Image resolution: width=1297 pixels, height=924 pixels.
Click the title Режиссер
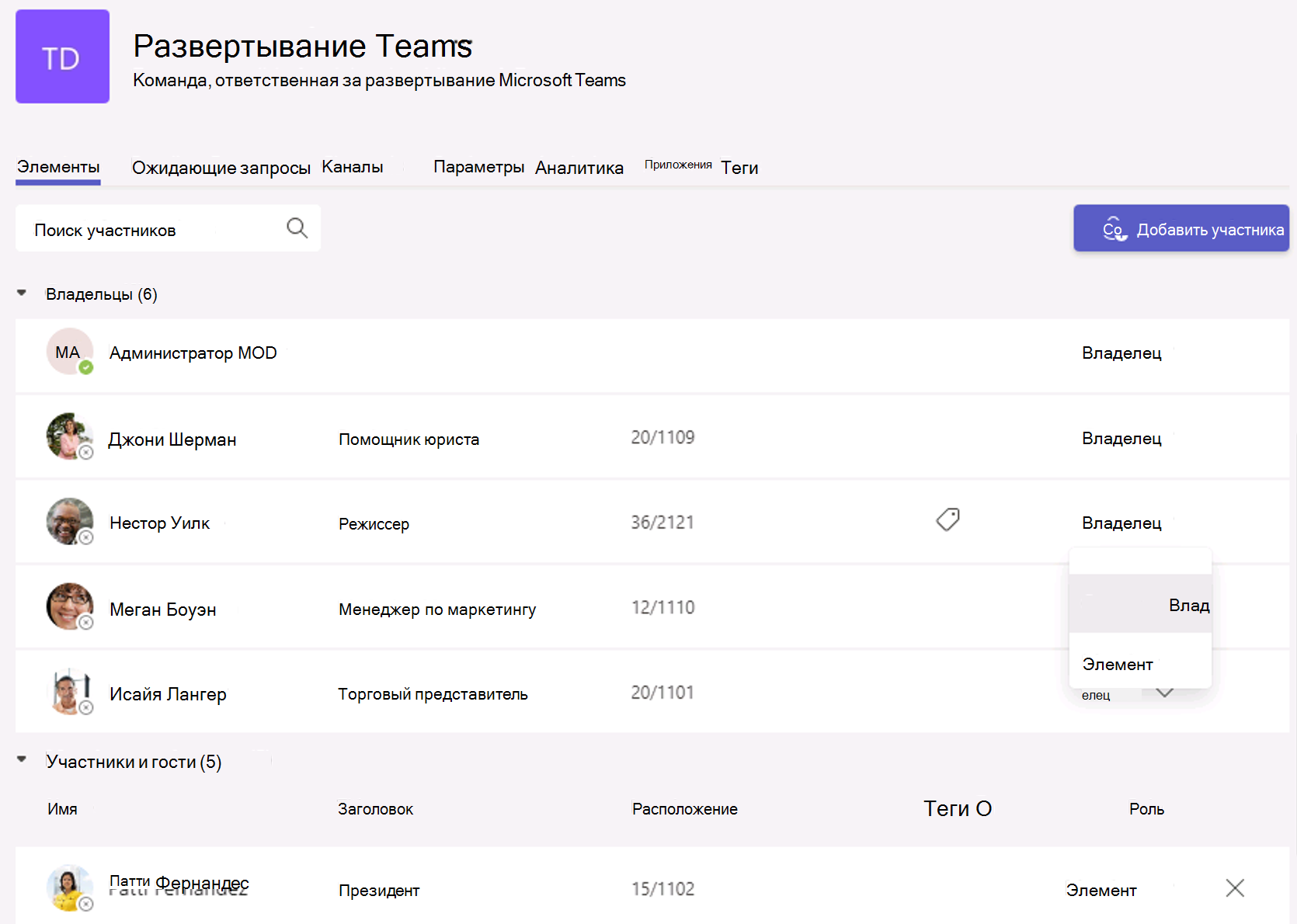(374, 524)
